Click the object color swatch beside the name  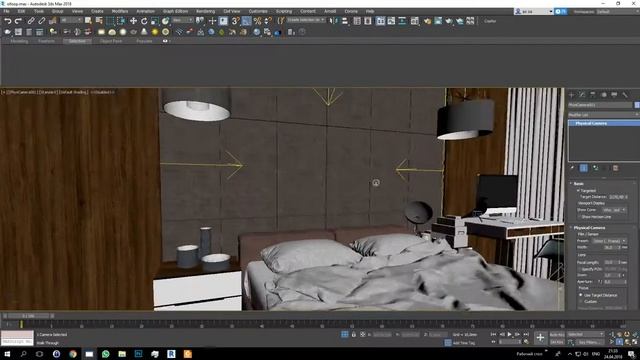pos(637,105)
